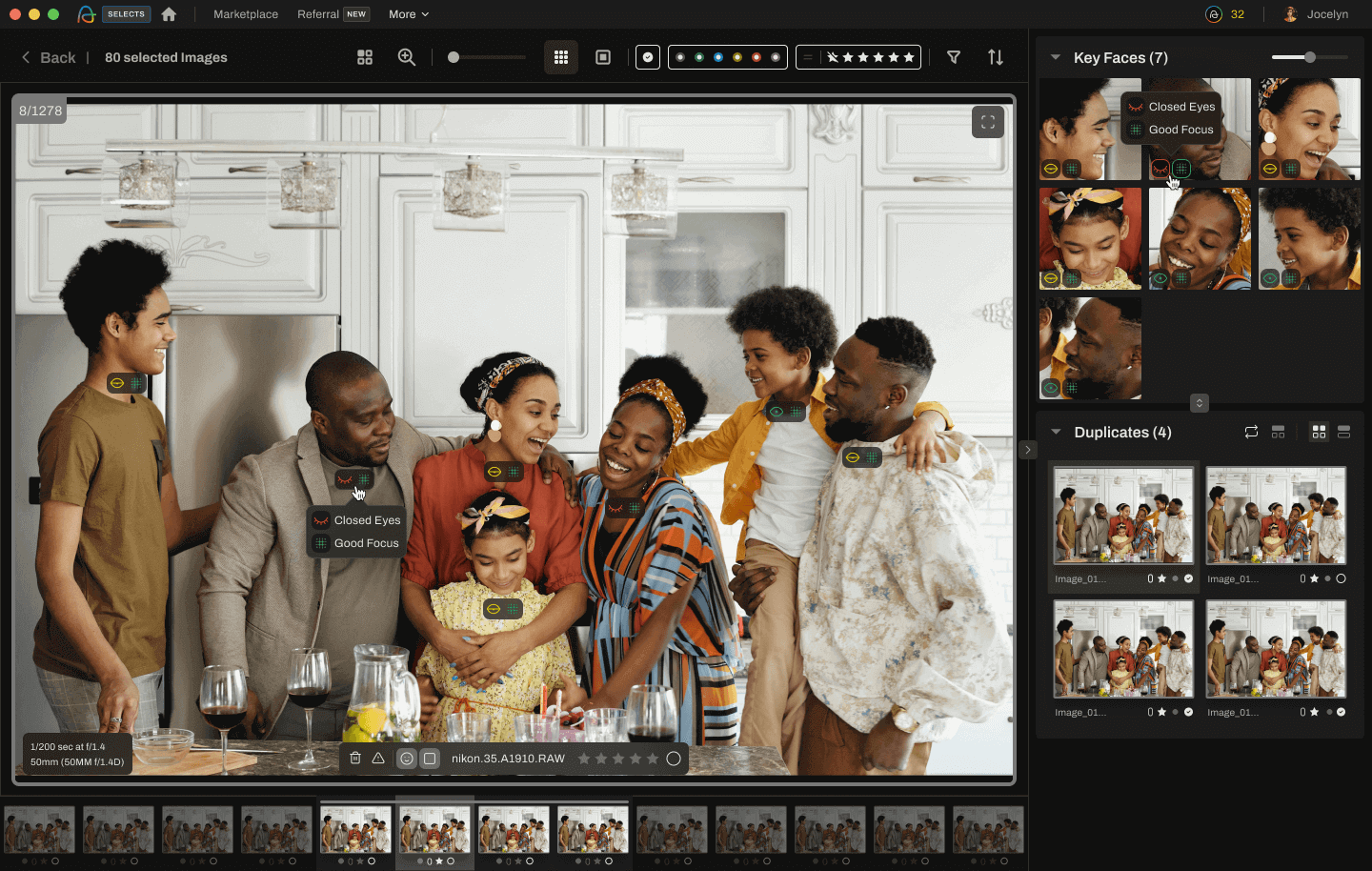Click the sort order arrows icon
1372x871 pixels.
pyautogui.click(x=995, y=57)
